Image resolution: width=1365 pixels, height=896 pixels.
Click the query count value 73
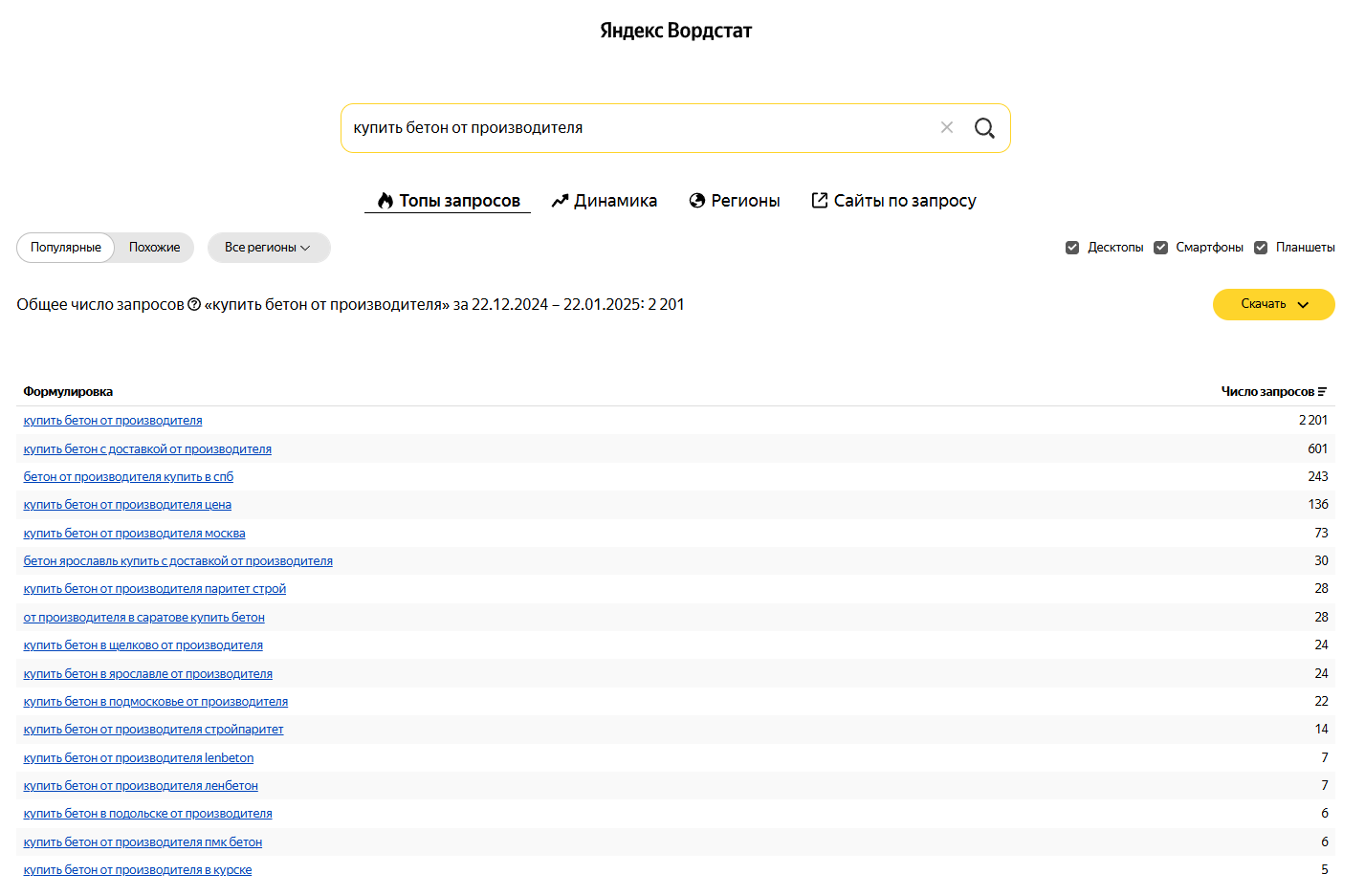[x=1321, y=534]
